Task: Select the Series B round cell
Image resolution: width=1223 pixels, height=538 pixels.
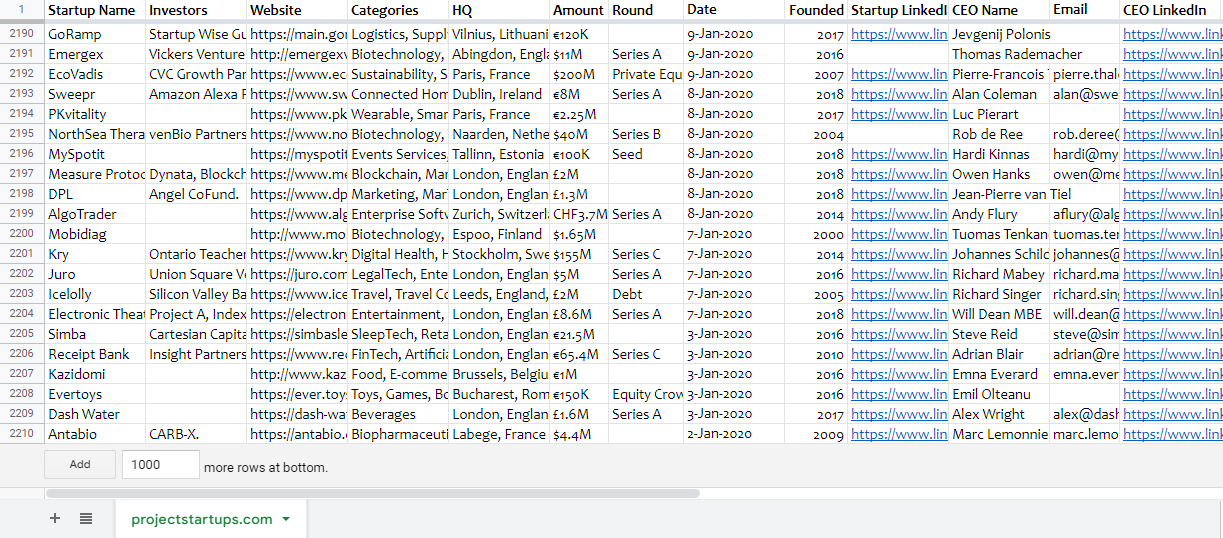Action: (x=646, y=134)
